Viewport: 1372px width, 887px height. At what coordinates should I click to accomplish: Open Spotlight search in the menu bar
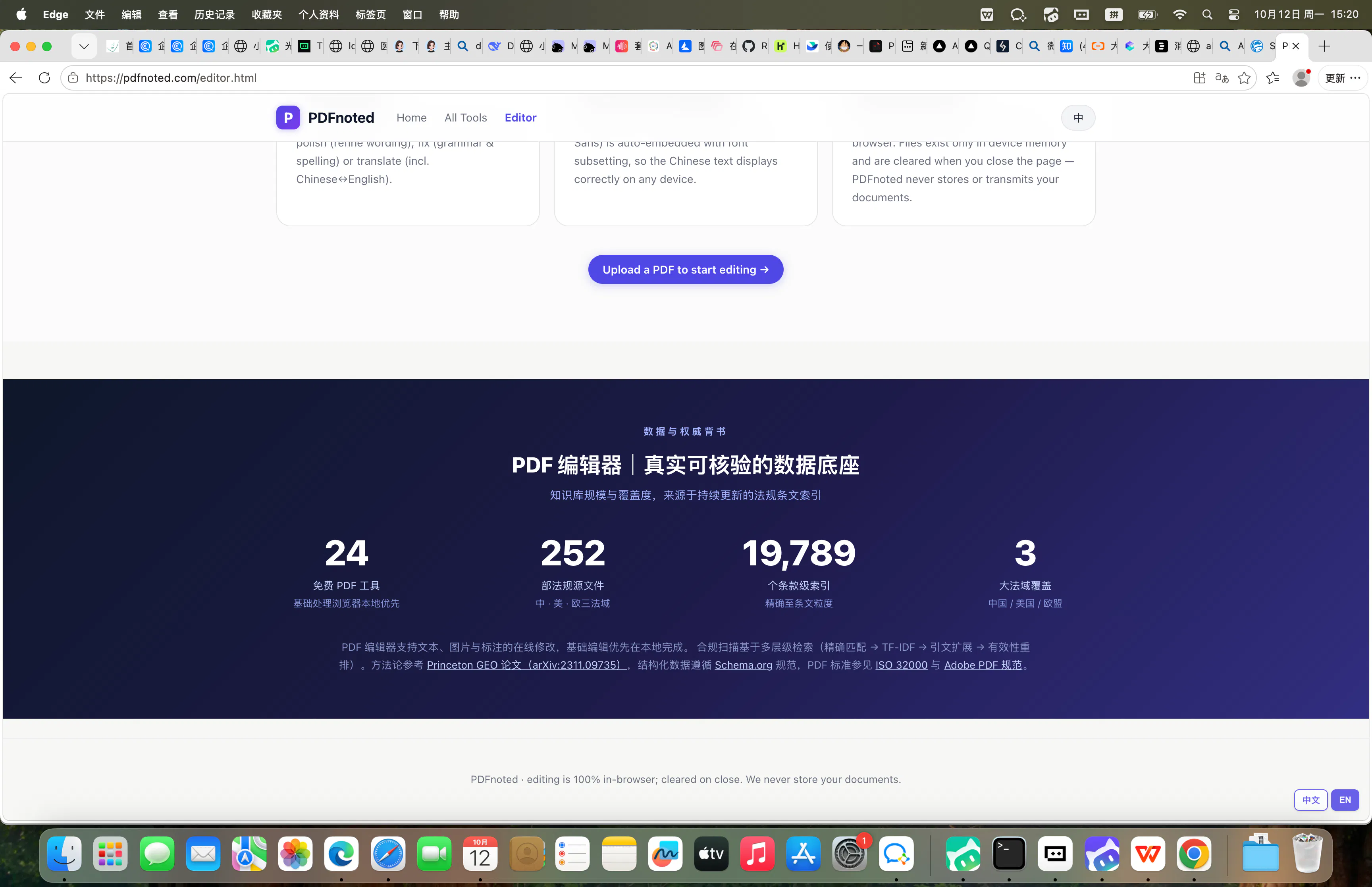coord(1207,14)
